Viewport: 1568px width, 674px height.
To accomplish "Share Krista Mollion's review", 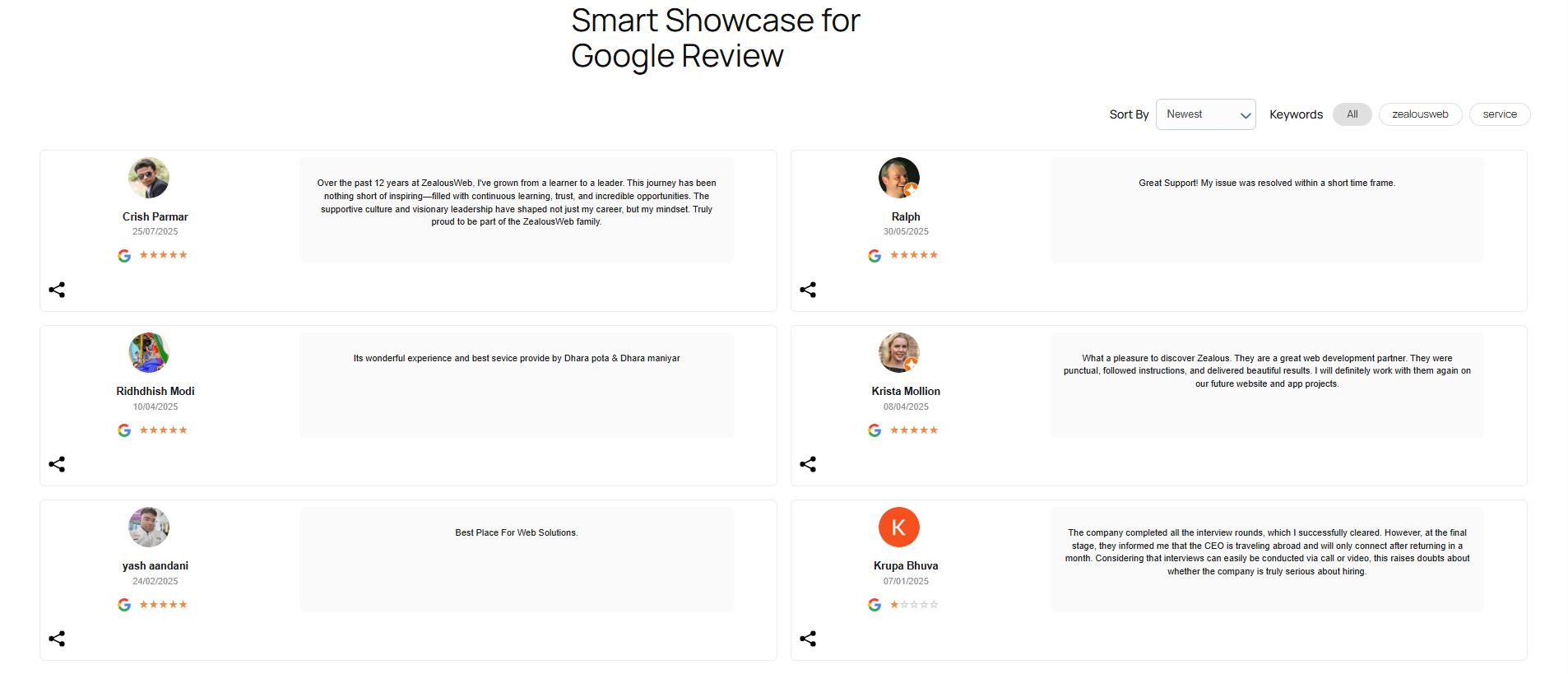I will pyautogui.click(x=808, y=464).
